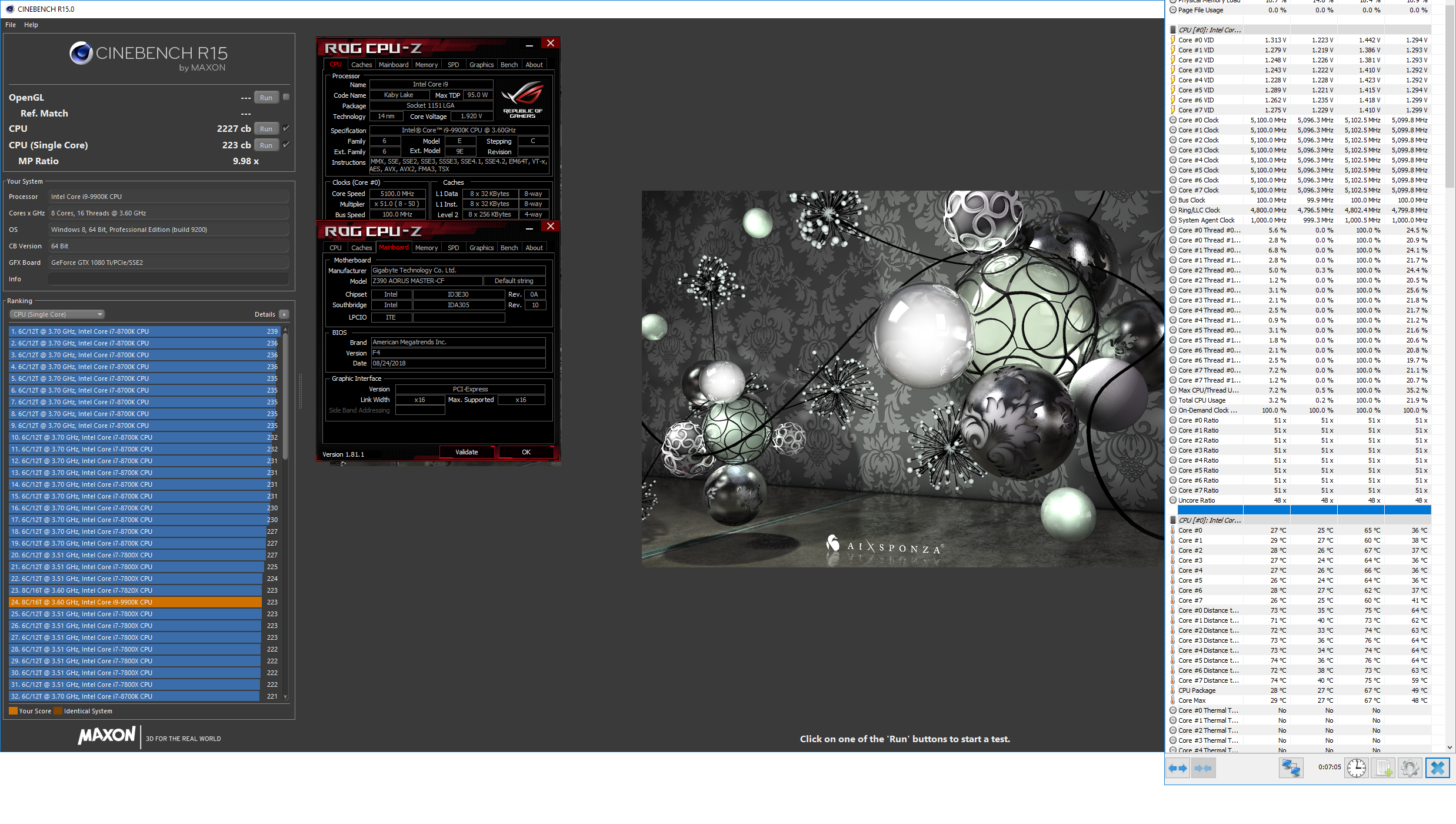Minimize the lower ROG CPU-Z window
Image resolution: width=1456 pixels, height=824 pixels.
529,228
